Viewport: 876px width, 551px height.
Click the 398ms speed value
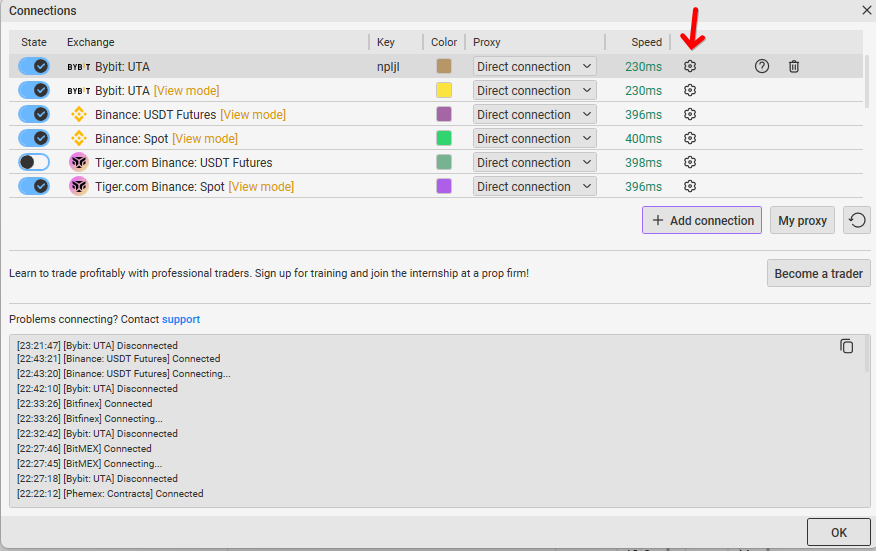pos(643,163)
